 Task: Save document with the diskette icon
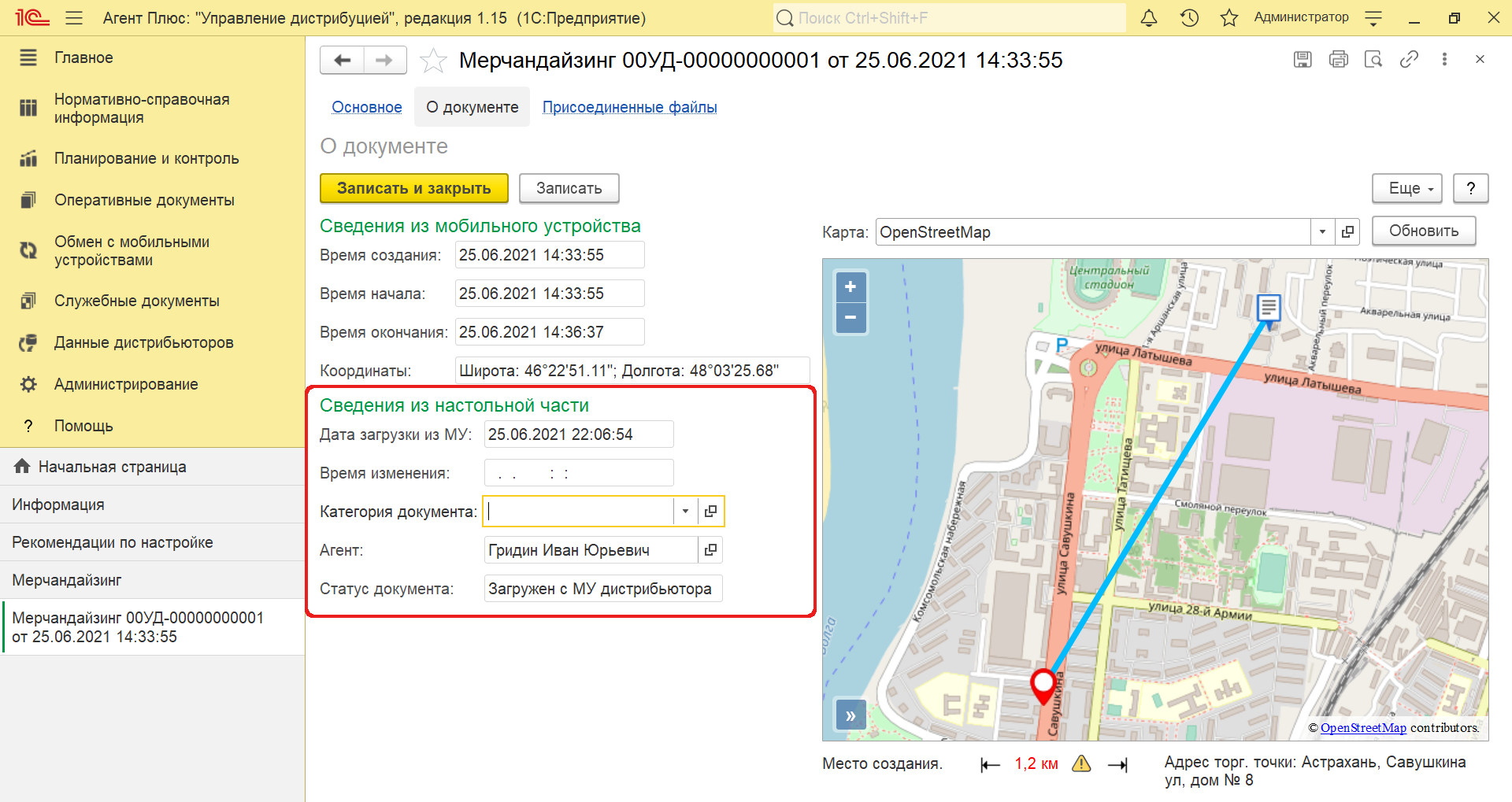(1303, 59)
